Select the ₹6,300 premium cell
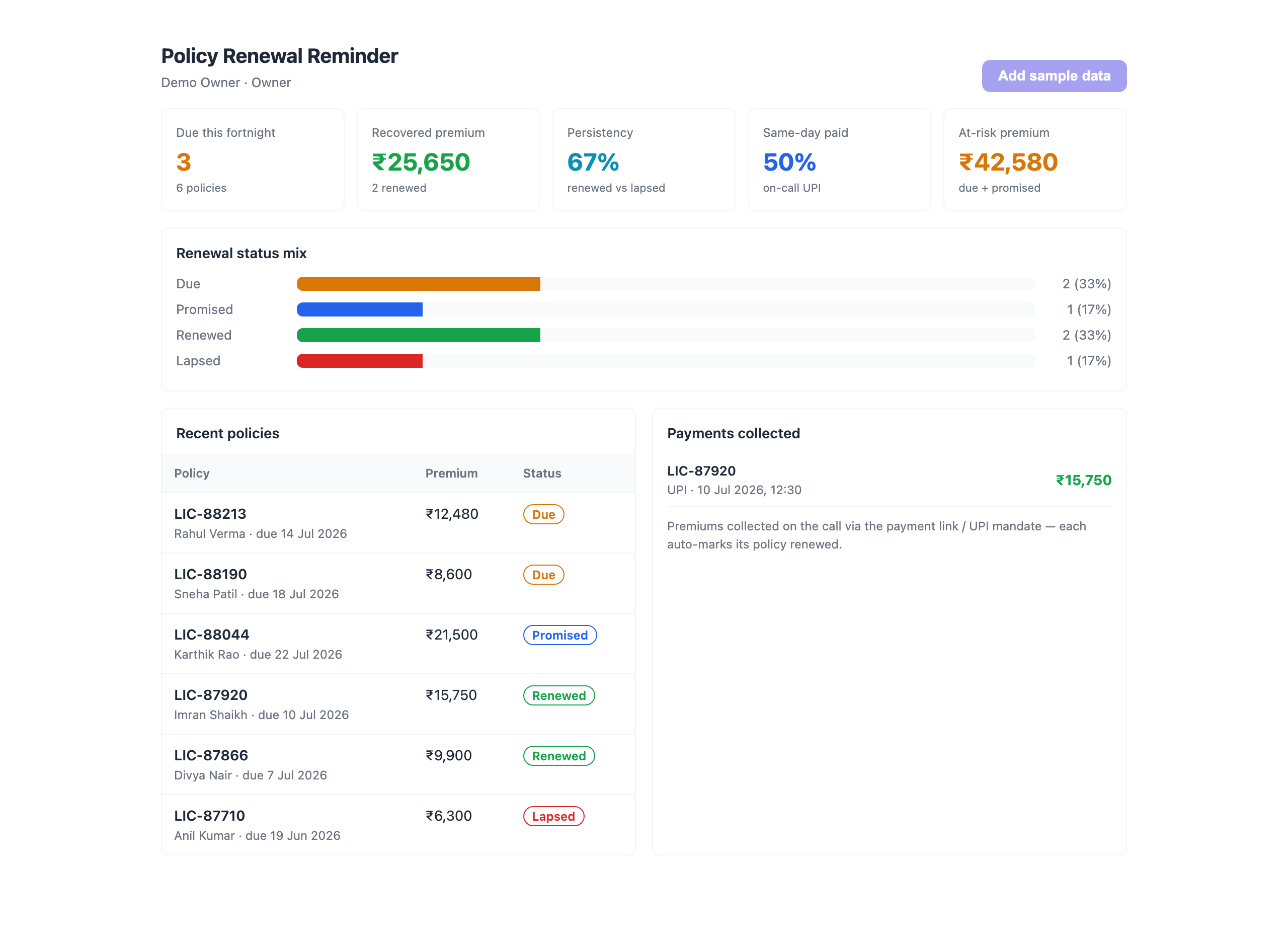 click(x=448, y=816)
